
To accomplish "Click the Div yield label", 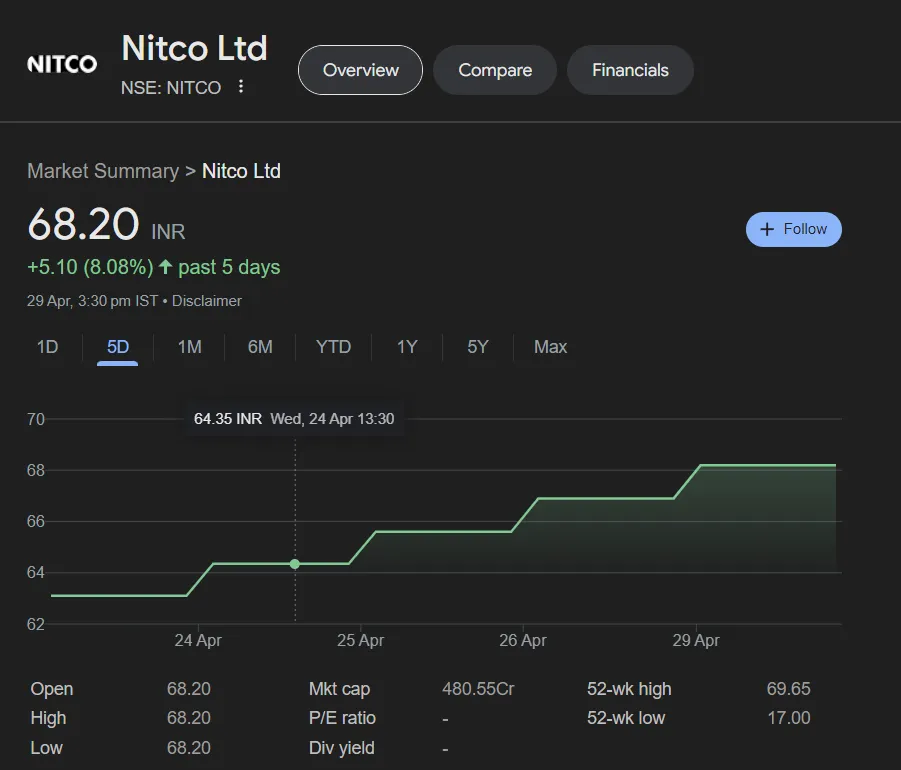I will point(341,748).
